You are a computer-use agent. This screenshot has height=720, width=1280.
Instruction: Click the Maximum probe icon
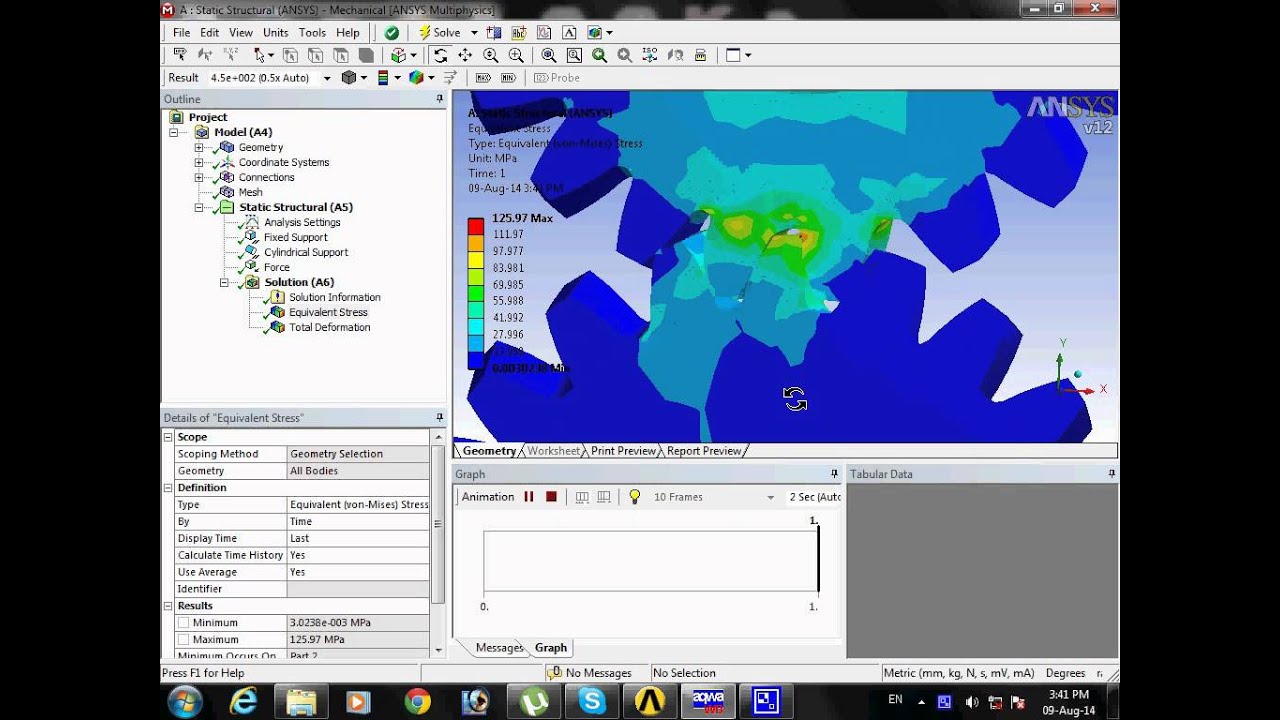click(x=483, y=77)
